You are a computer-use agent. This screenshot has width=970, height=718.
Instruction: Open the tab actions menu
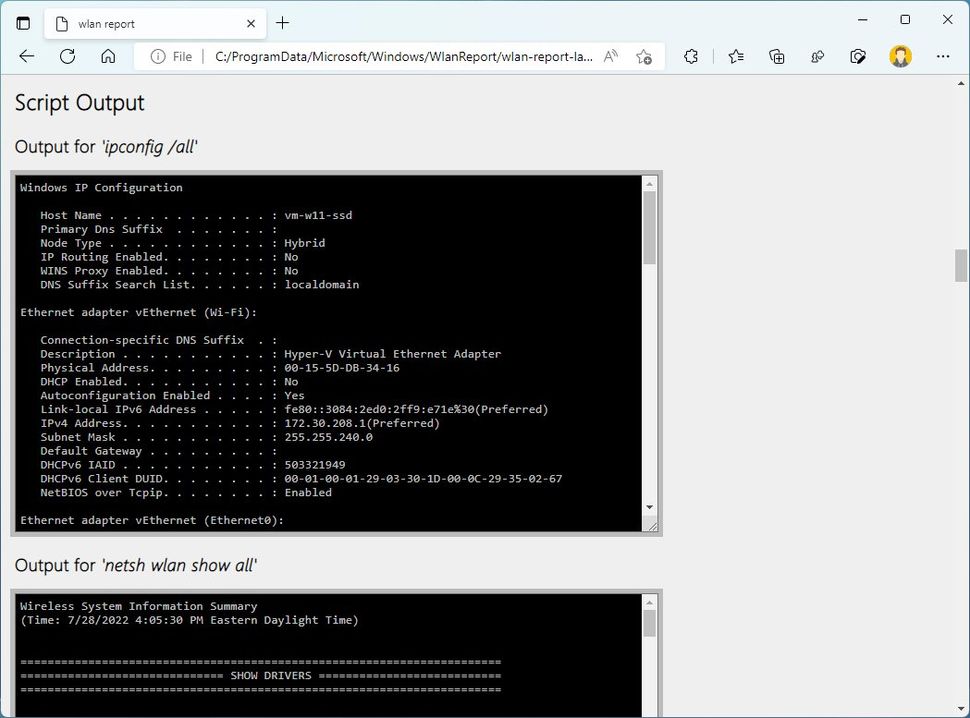click(x=22, y=22)
